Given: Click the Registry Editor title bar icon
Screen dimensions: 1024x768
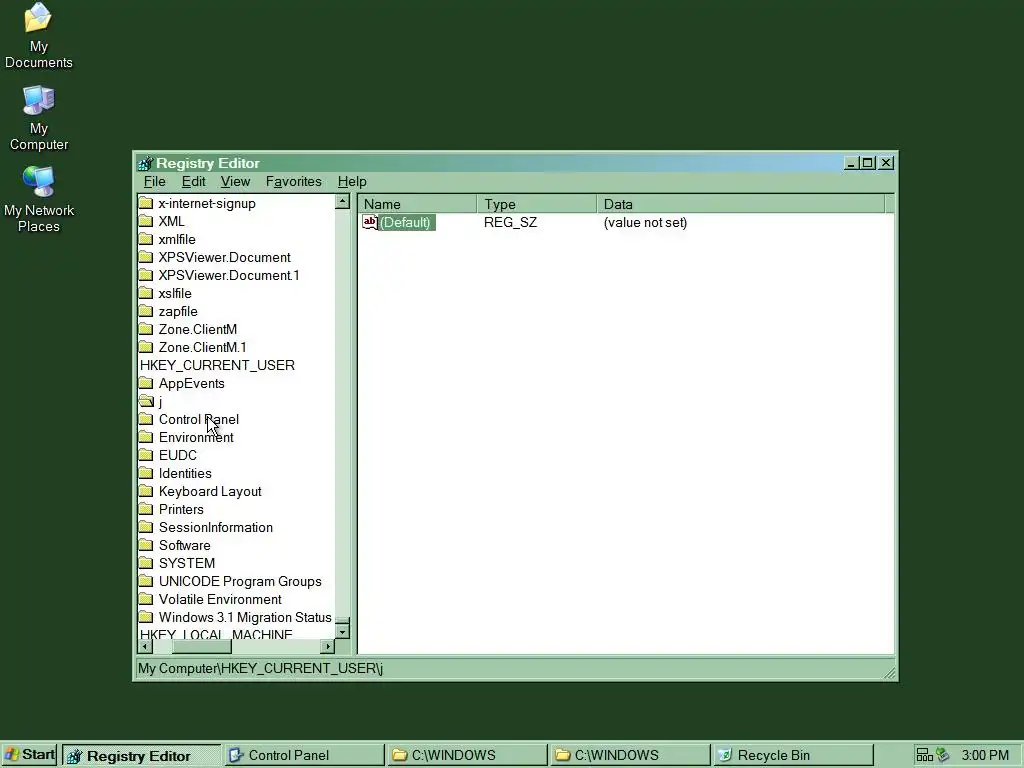Looking at the screenshot, I should [145, 163].
